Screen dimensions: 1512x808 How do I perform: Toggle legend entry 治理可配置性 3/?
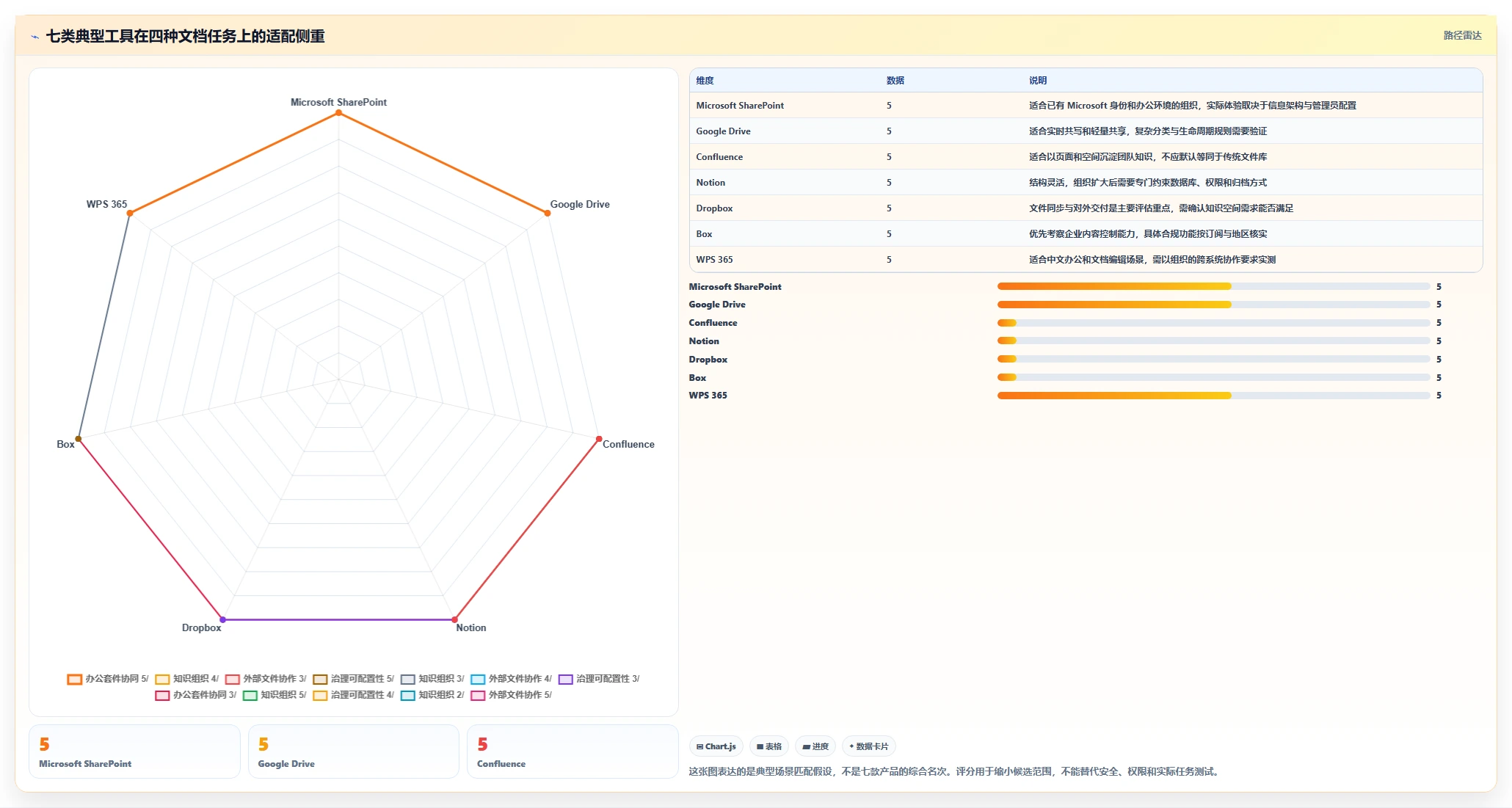[599, 679]
